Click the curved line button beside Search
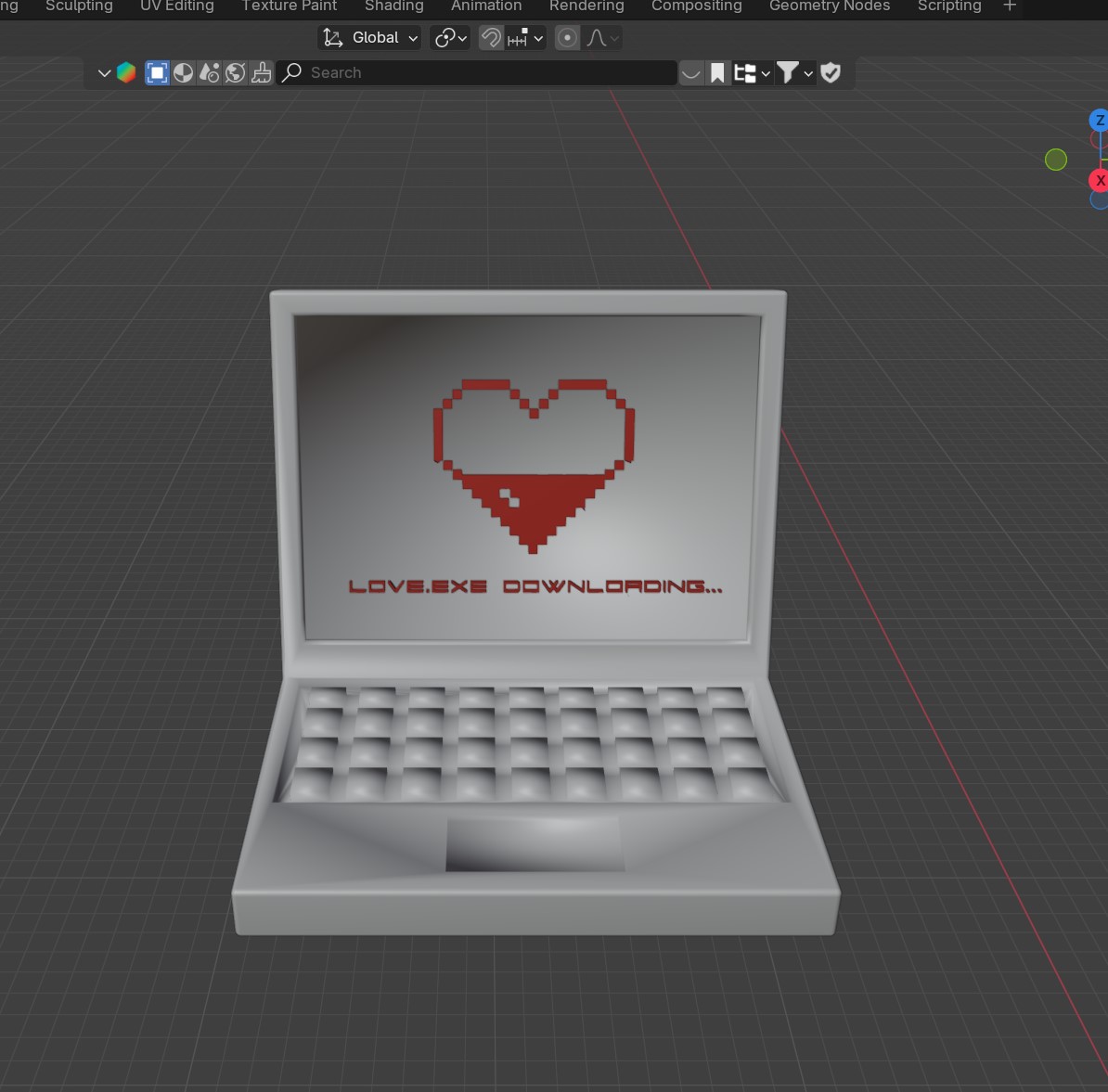 point(691,72)
